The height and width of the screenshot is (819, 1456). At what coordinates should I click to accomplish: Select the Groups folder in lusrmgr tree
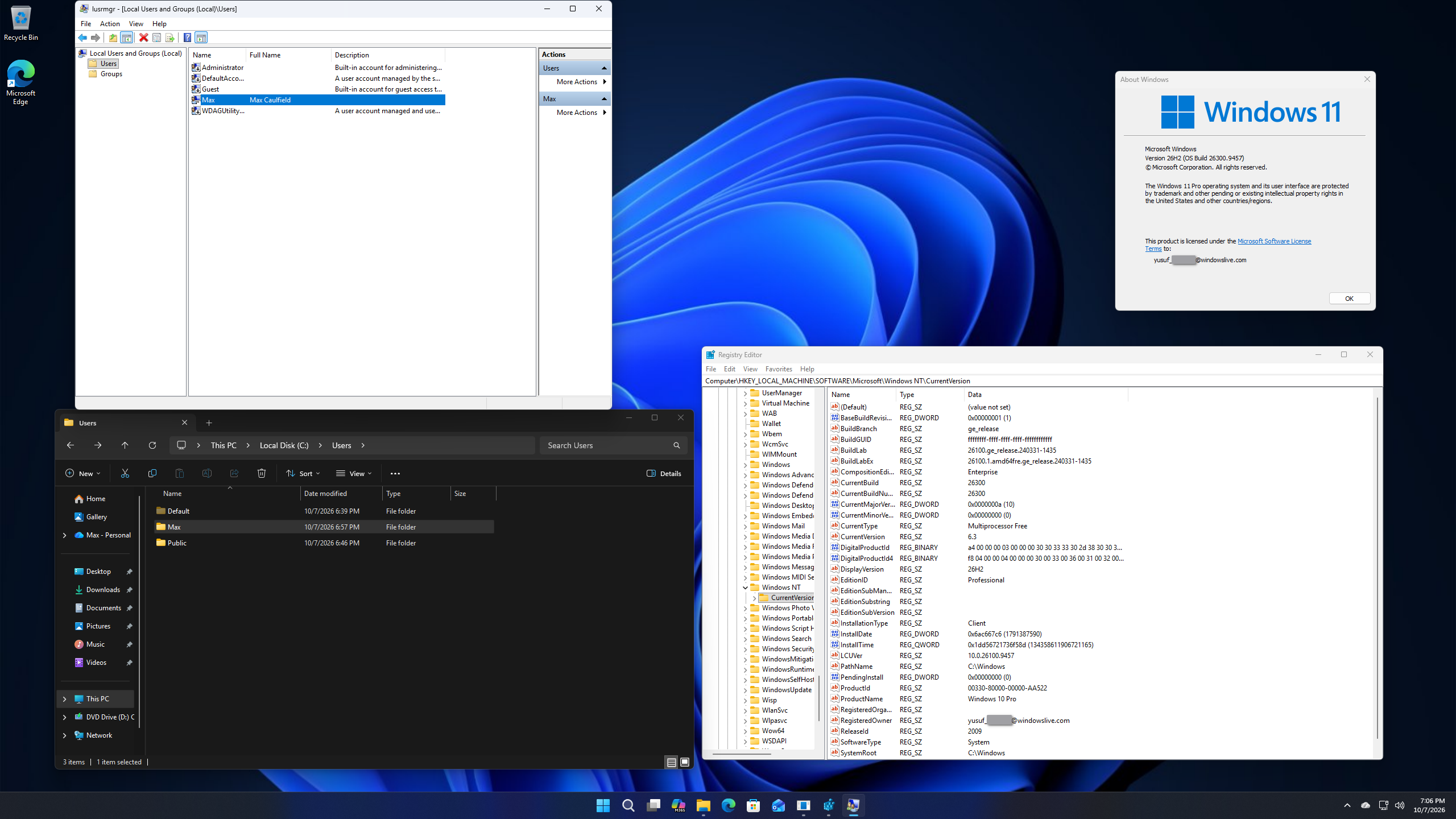tap(111, 74)
